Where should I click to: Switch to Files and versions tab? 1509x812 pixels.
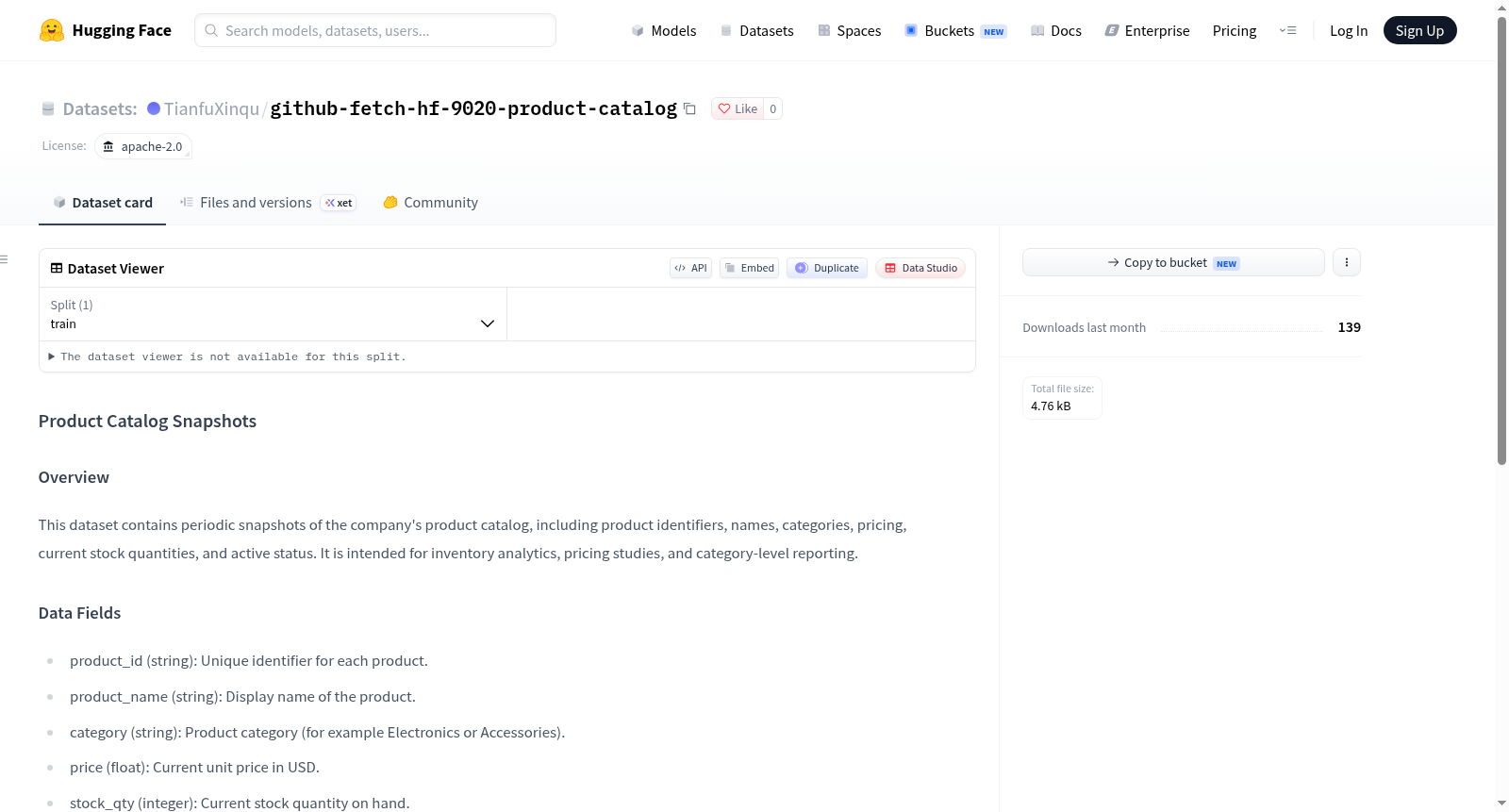coord(268,202)
